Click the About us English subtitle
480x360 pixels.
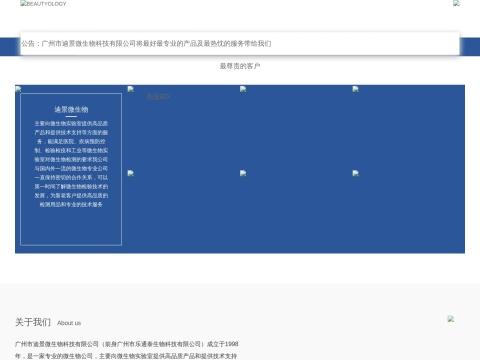69,323
